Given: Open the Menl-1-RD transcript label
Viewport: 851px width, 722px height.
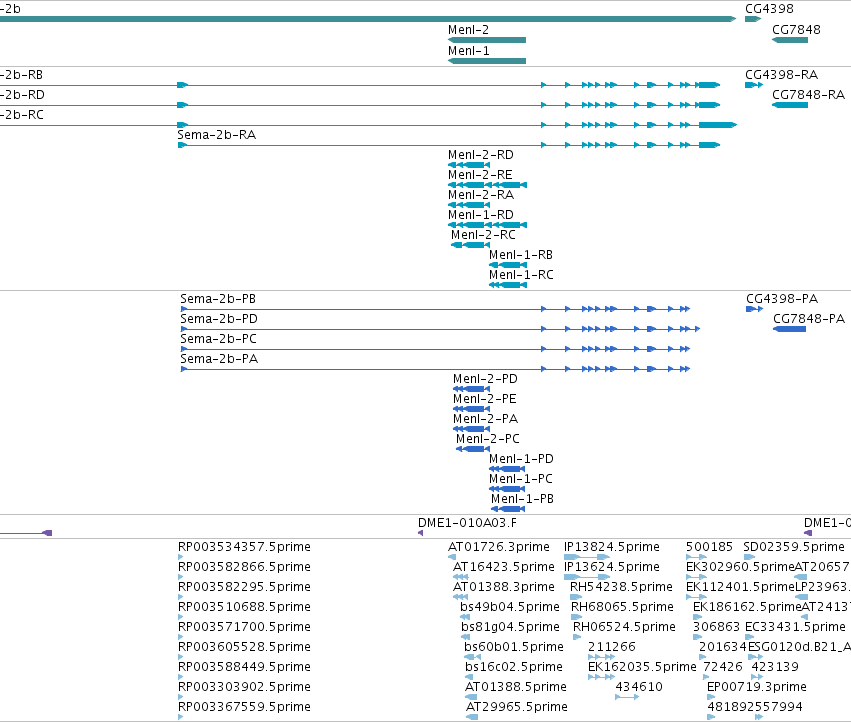Looking at the screenshot, I should pos(480,215).
